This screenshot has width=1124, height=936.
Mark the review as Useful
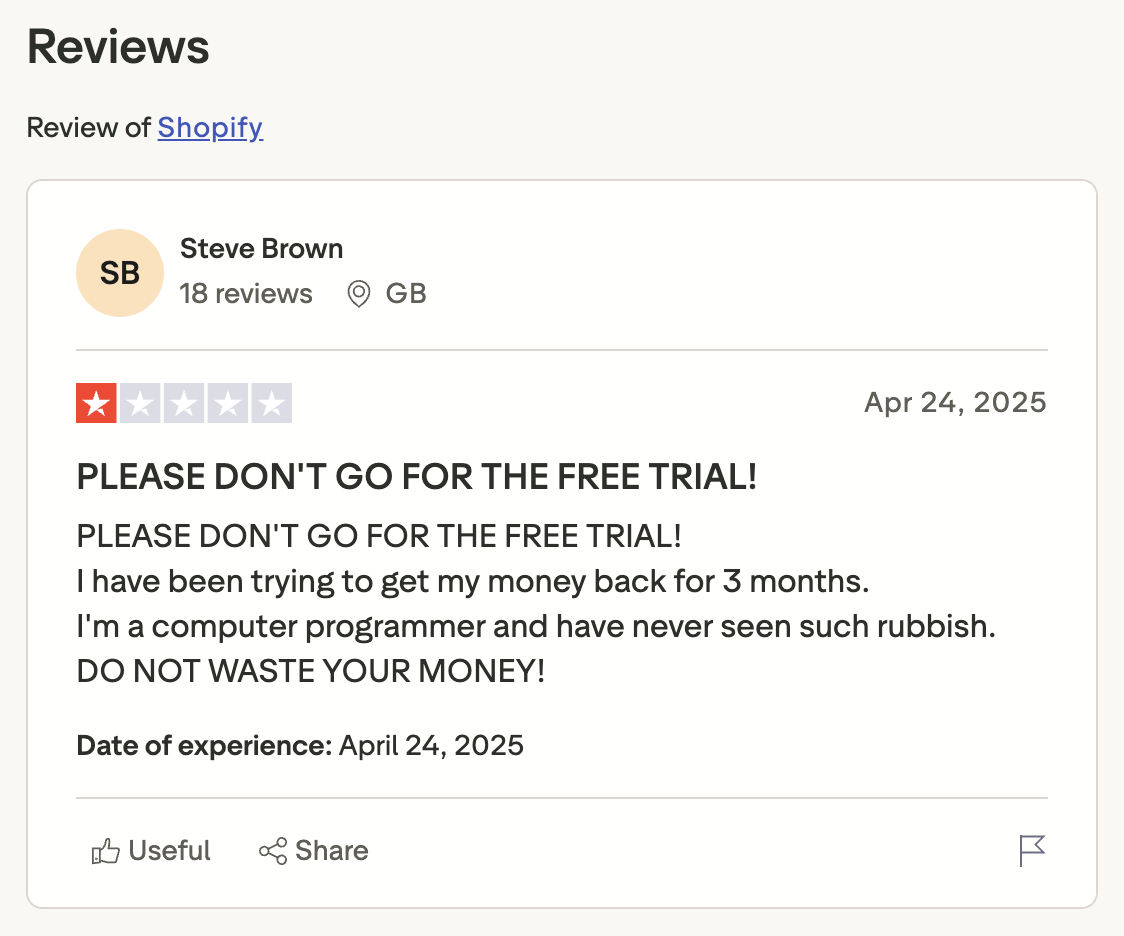point(151,851)
